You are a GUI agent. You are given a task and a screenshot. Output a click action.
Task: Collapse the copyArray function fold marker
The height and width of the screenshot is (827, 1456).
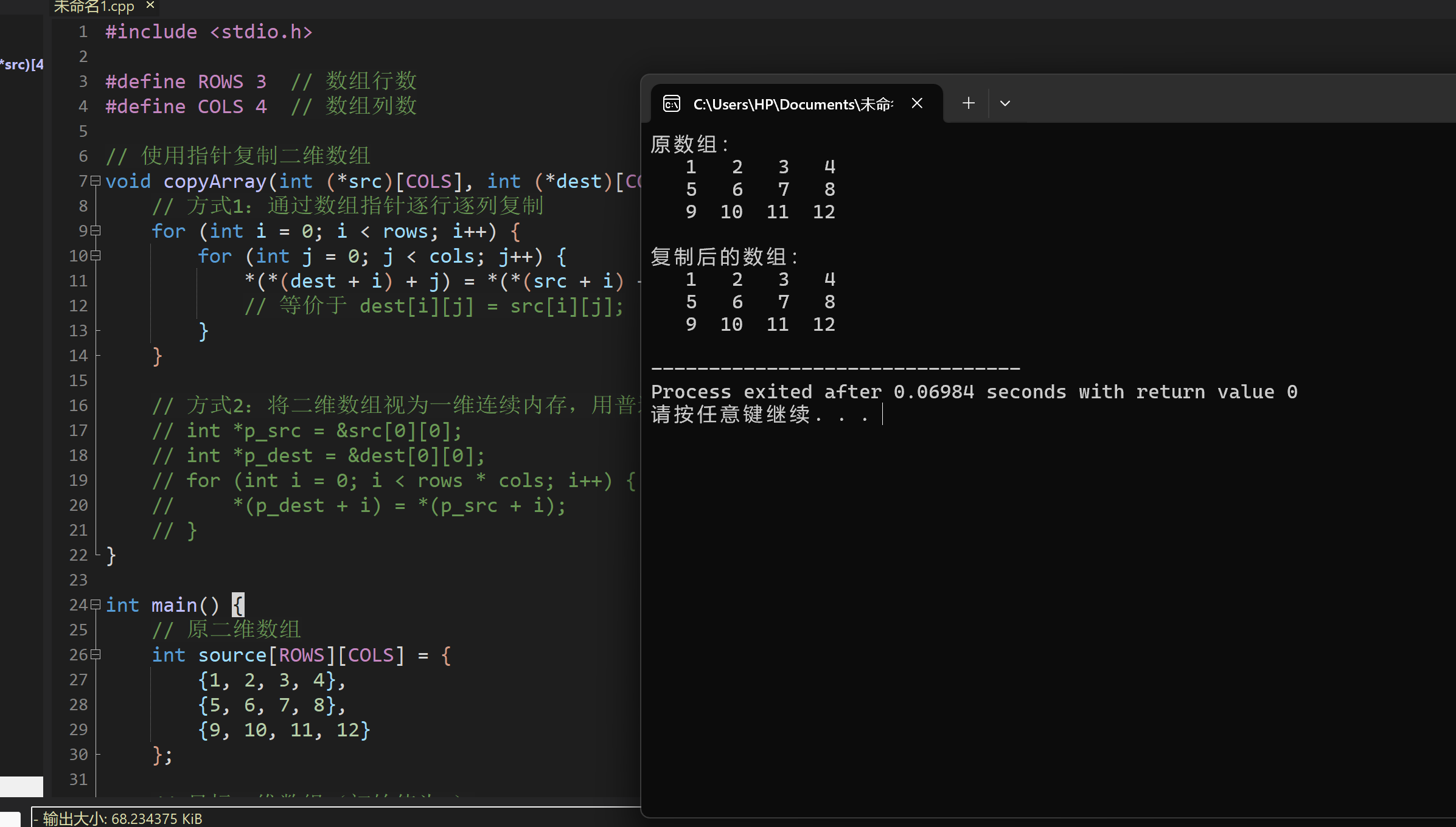[96, 181]
